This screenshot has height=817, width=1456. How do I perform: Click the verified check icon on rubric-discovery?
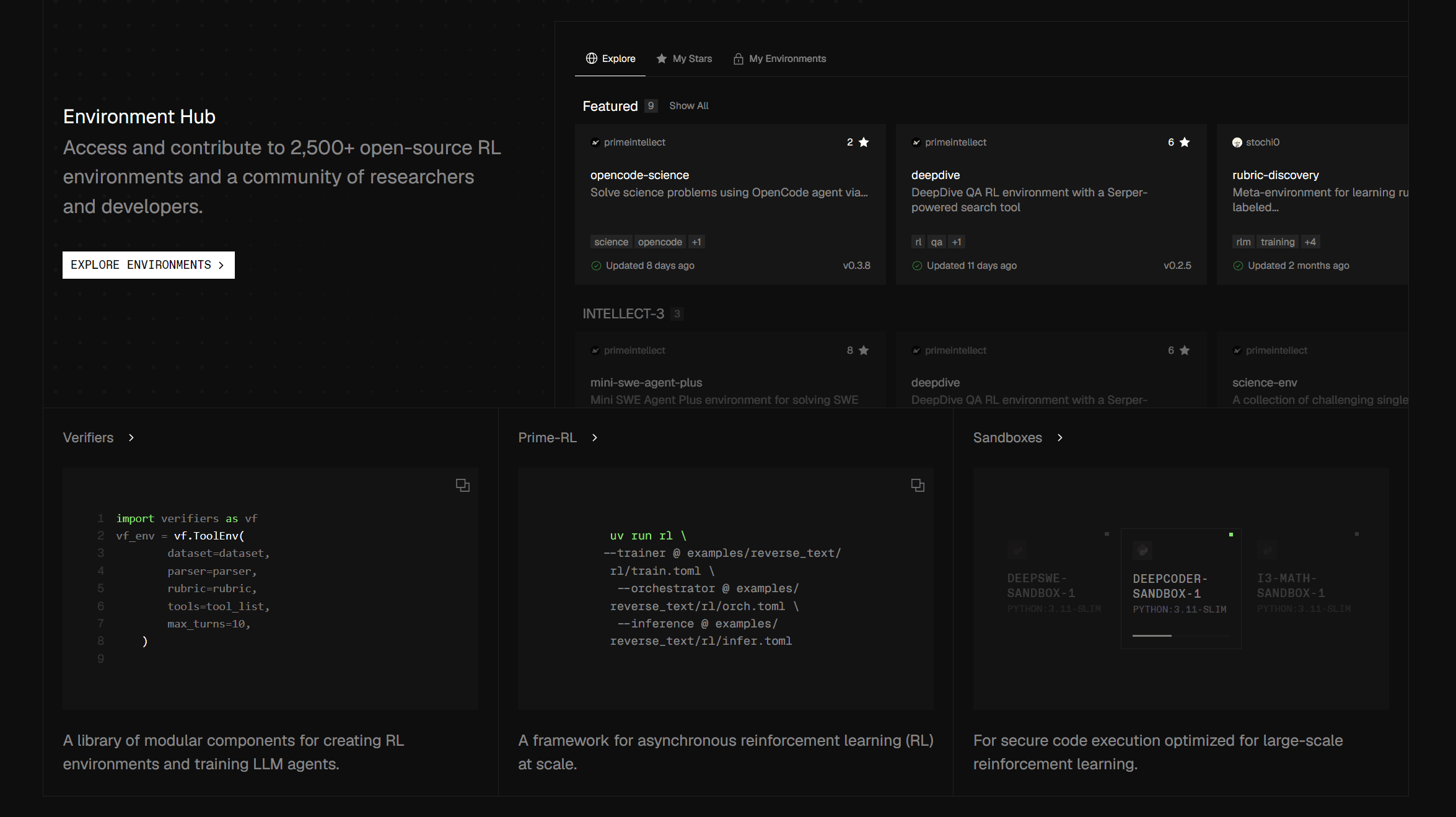coord(1238,266)
